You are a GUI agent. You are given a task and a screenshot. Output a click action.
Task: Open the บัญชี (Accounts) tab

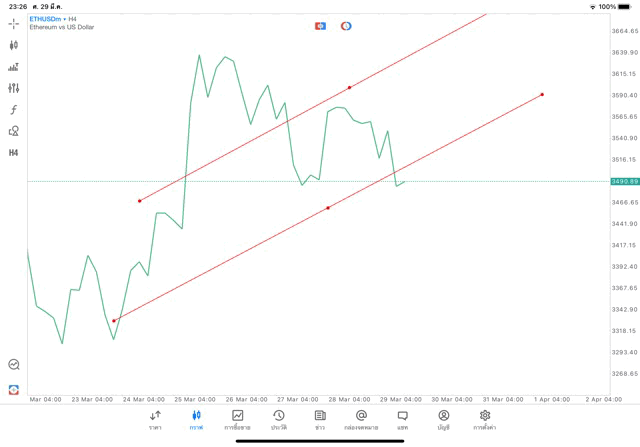coord(443,420)
